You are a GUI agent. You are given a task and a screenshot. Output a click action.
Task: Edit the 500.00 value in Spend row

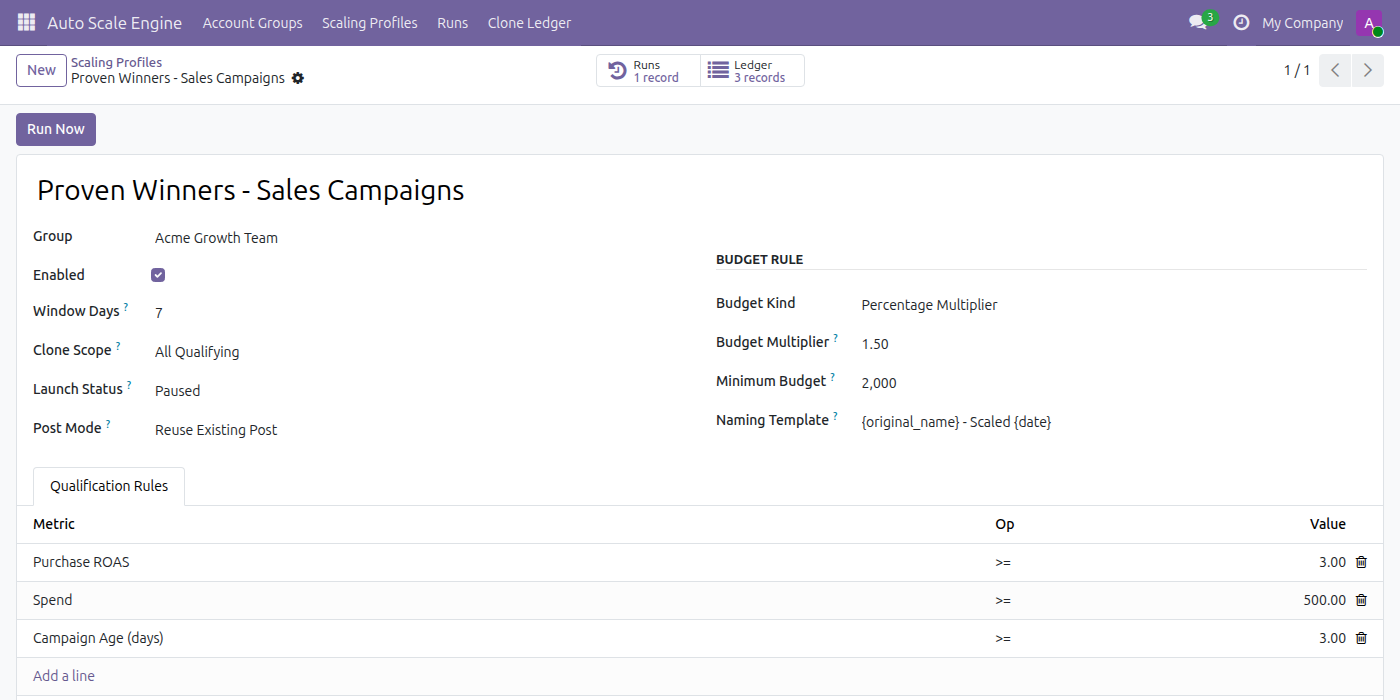(x=1324, y=600)
